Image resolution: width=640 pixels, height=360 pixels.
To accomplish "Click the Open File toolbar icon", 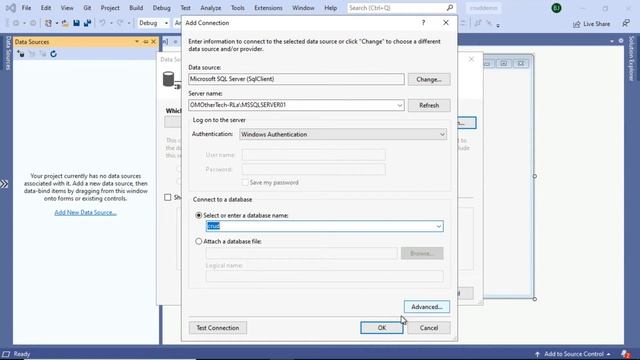I will coord(65,23).
